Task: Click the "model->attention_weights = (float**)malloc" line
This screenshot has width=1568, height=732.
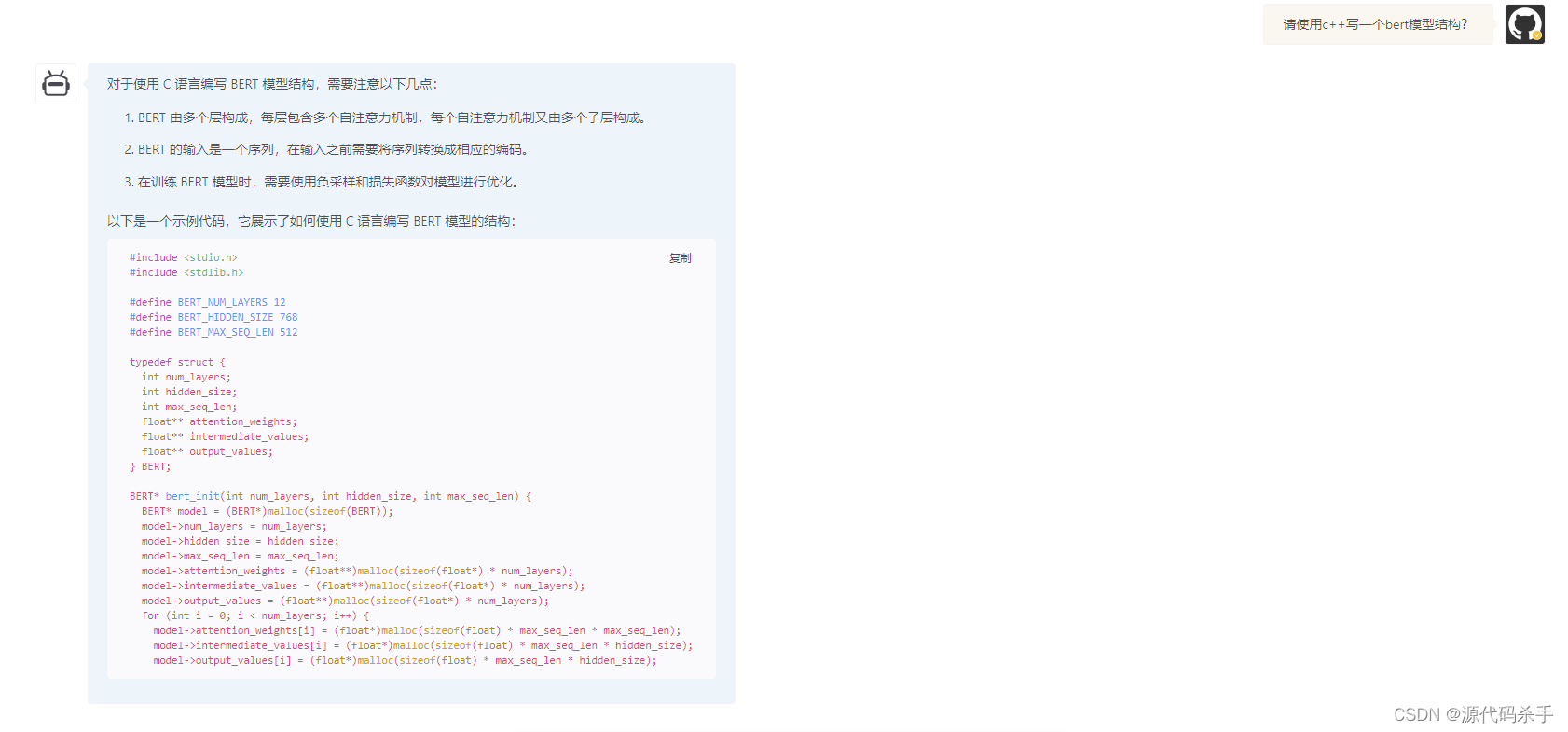Action: pyautogui.click(x=357, y=571)
